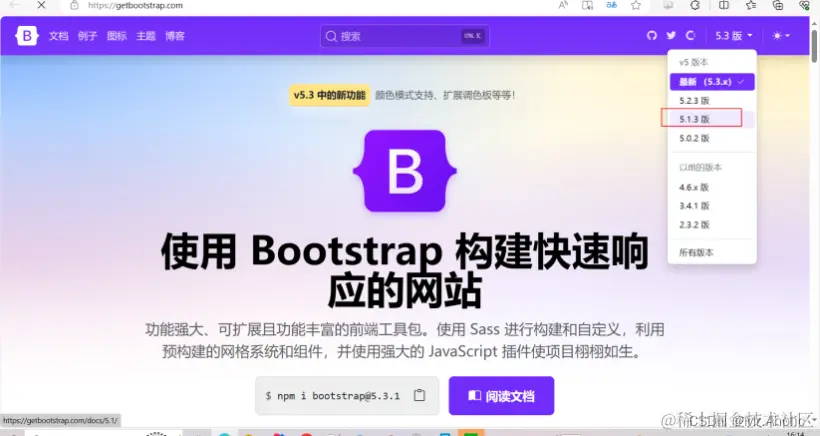The height and width of the screenshot is (436, 820).
Task: Click the site lock icon in address bar
Action: click(75, 5)
